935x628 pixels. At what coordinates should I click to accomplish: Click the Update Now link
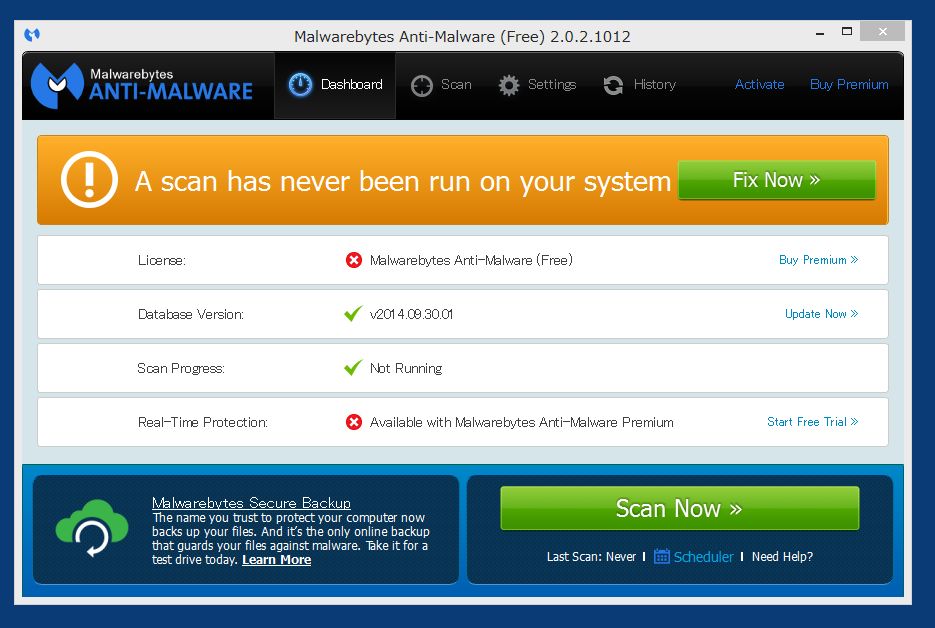[821, 314]
